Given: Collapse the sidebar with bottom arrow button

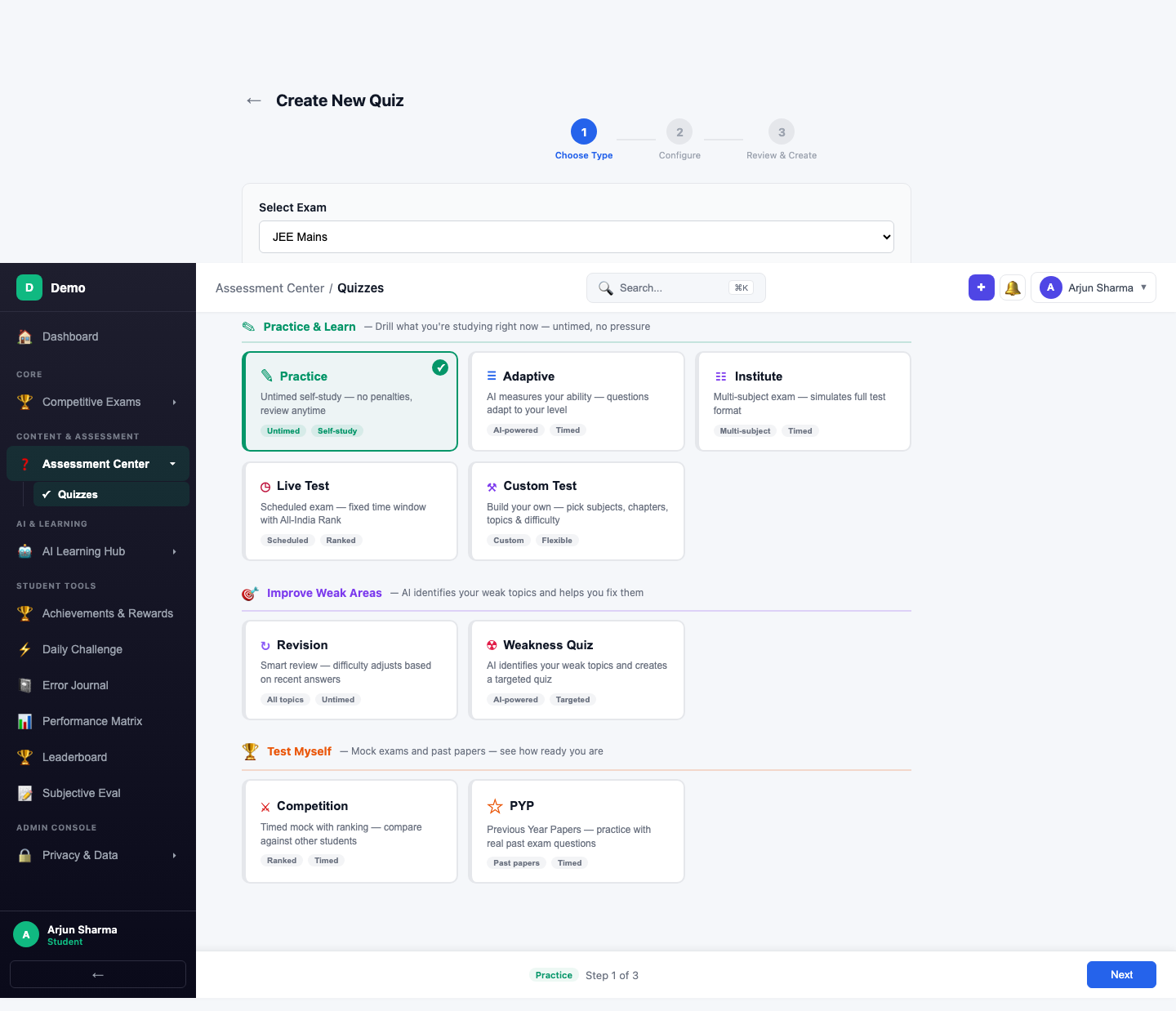Looking at the screenshot, I should (98, 974).
